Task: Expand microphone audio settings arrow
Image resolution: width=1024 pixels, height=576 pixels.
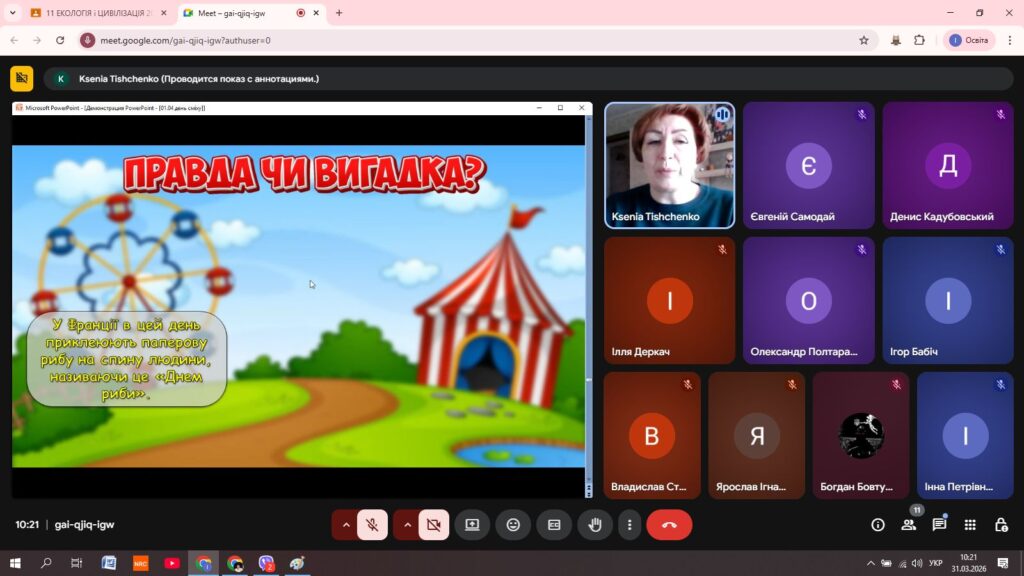Action: tap(346, 524)
